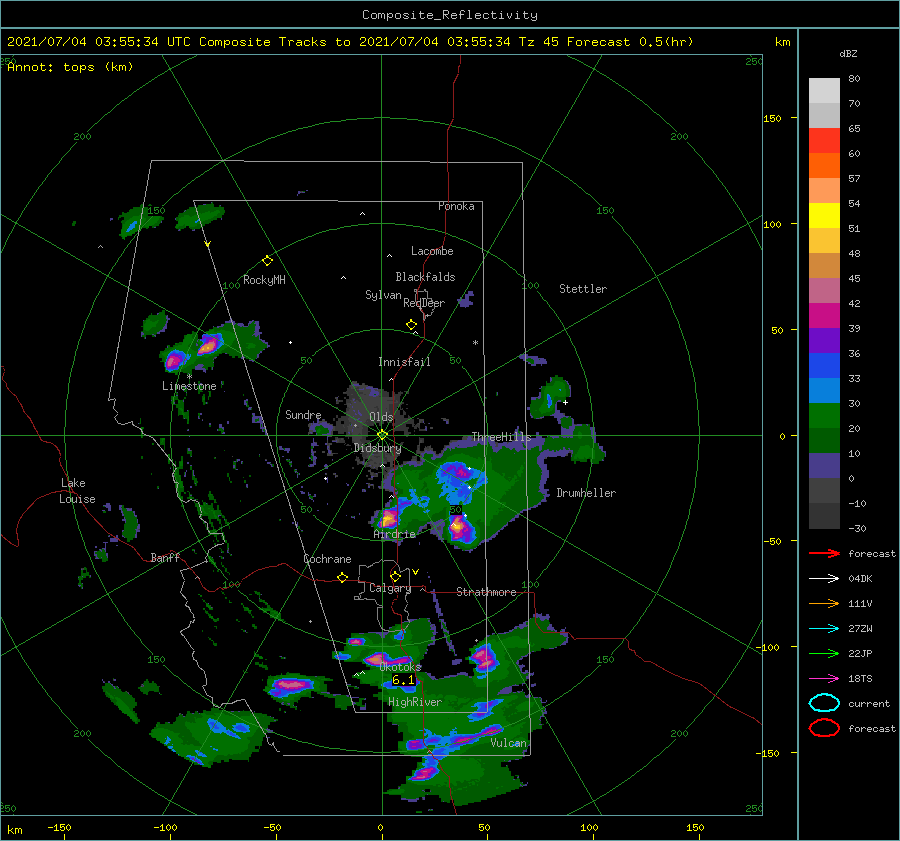Click the yellow diamond marker beside RockyMH
The width and height of the screenshot is (900, 841).
point(267,261)
